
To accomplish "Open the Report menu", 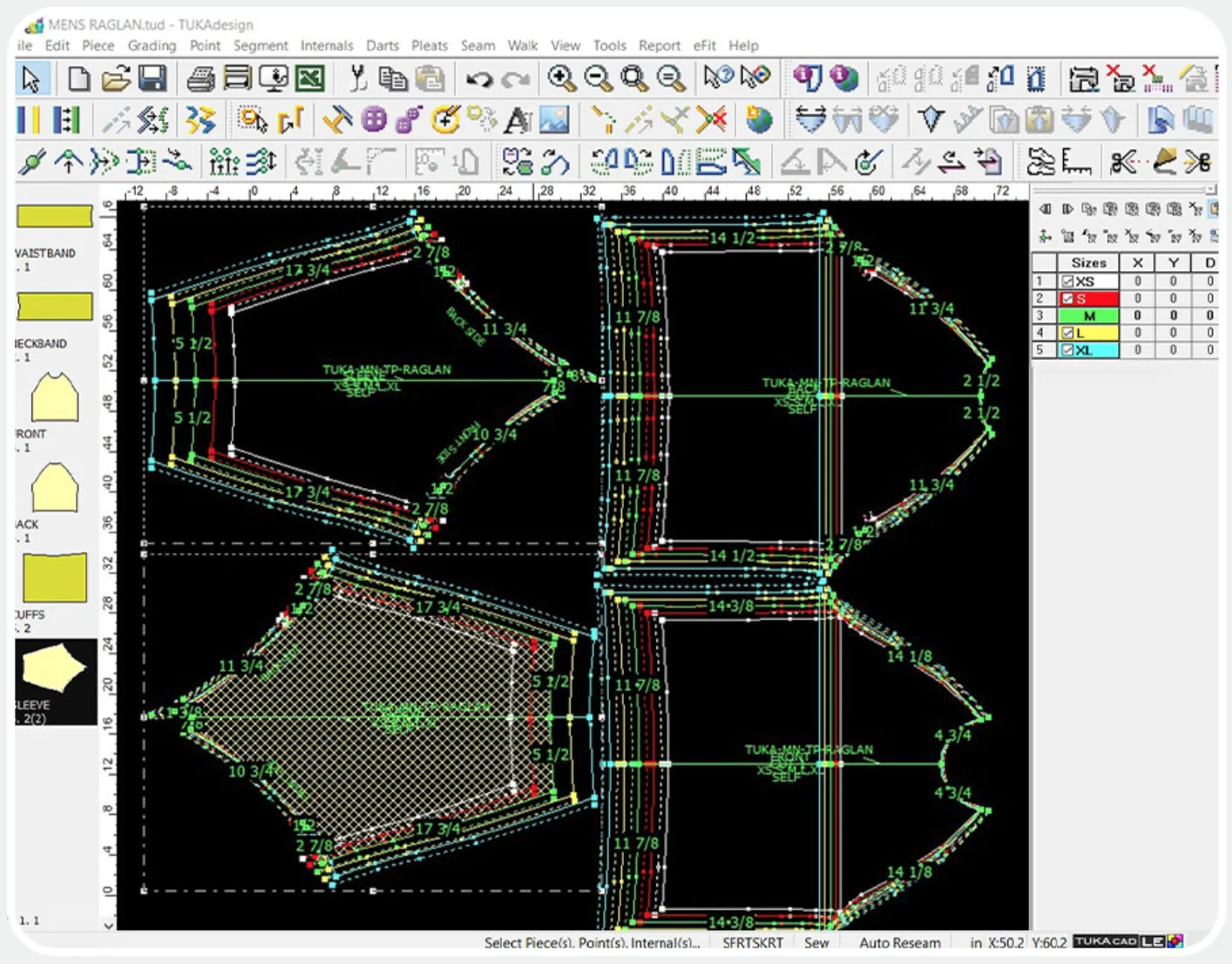I will pos(660,45).
